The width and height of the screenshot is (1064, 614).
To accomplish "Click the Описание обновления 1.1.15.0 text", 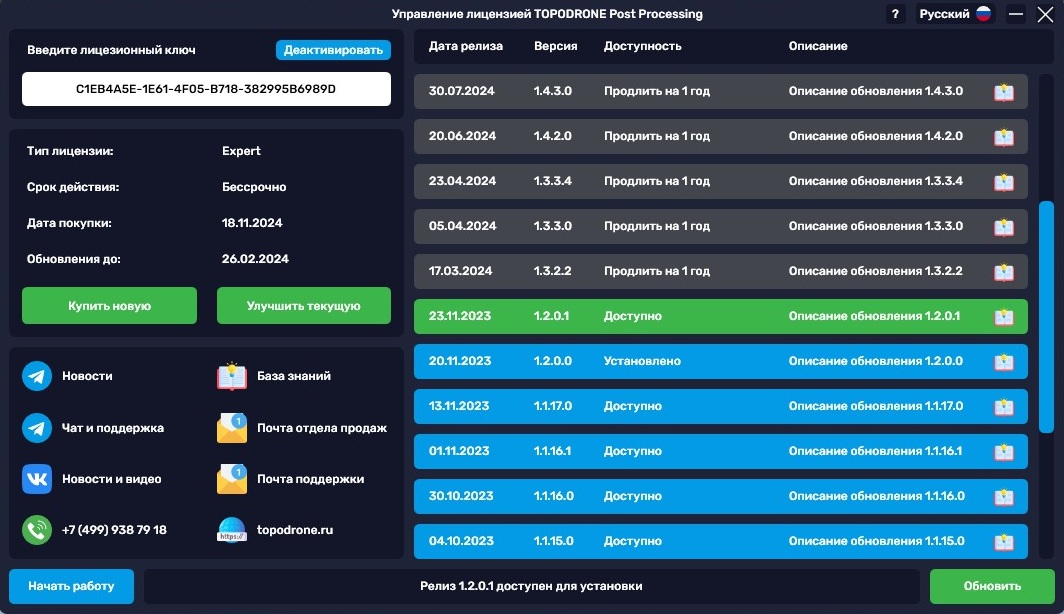I will tap(877, 541).
